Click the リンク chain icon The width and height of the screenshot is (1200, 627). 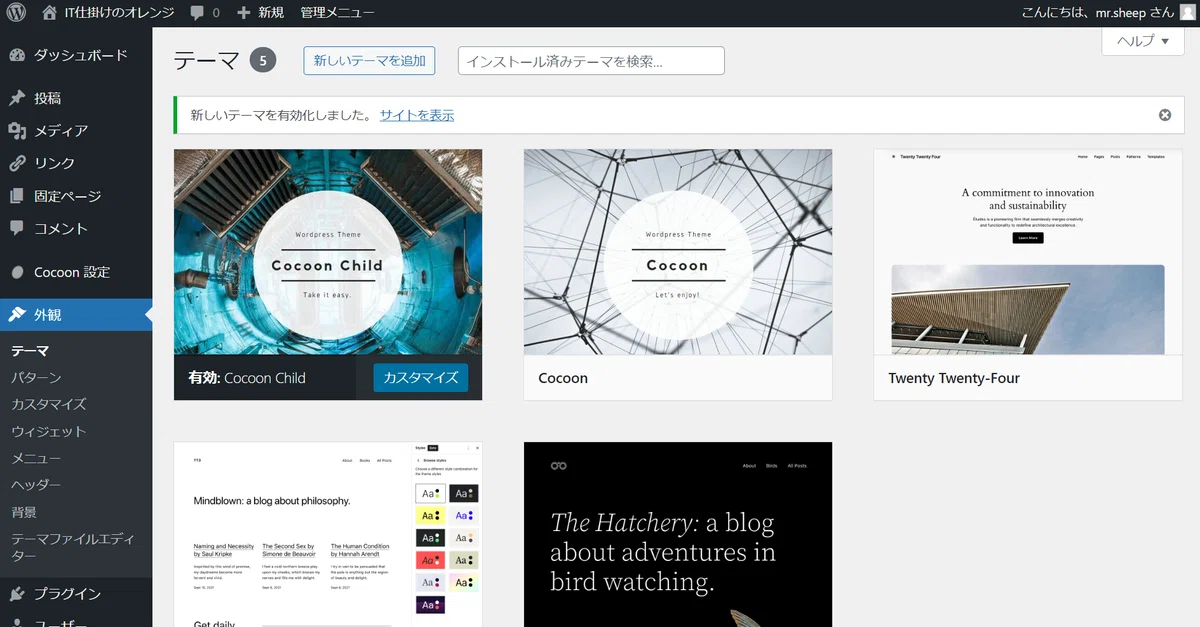point(17,163)
